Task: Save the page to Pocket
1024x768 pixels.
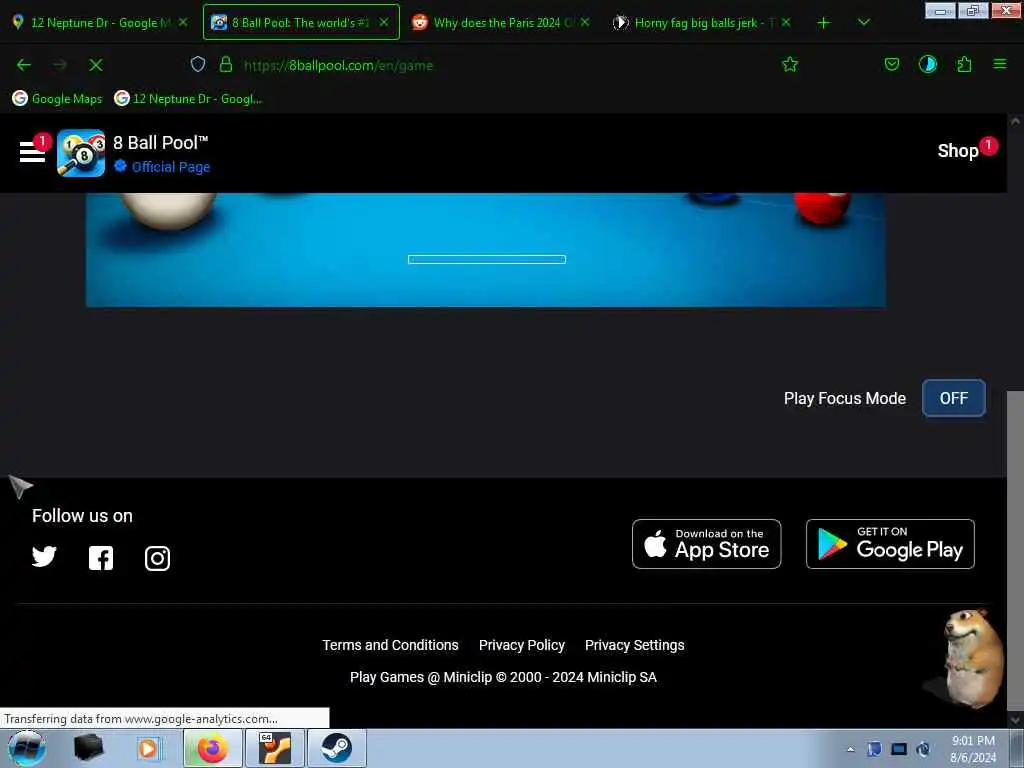Action: pos(891,64)
